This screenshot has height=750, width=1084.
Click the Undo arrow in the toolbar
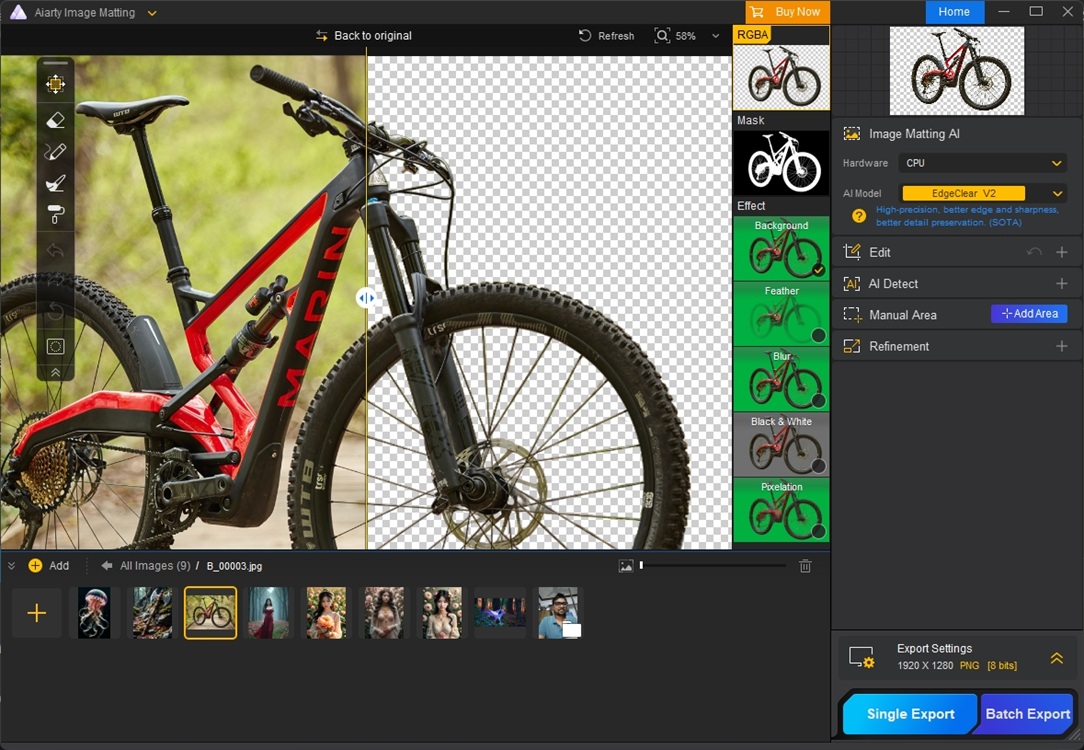(55, 248)
